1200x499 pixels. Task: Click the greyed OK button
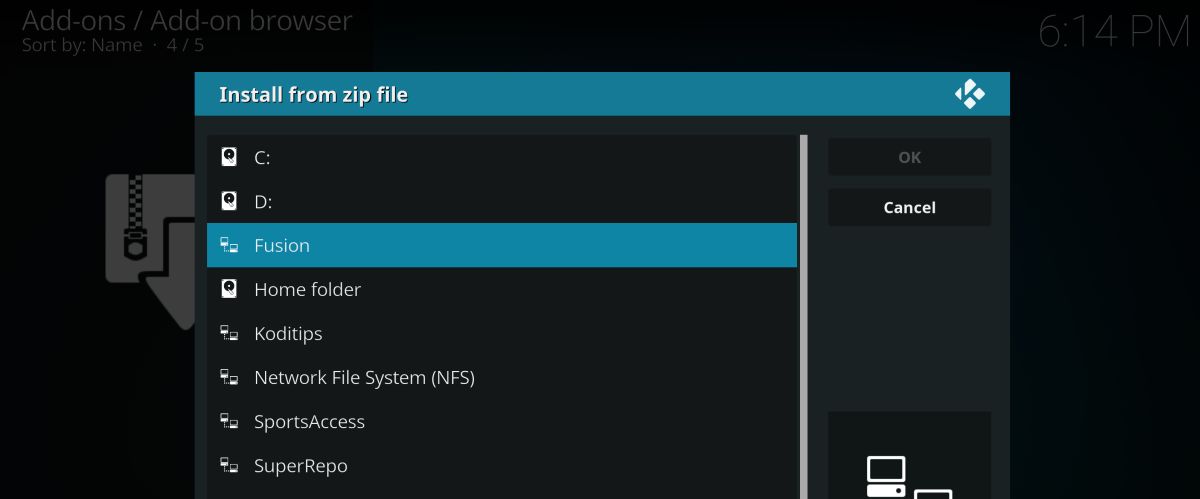910,157
